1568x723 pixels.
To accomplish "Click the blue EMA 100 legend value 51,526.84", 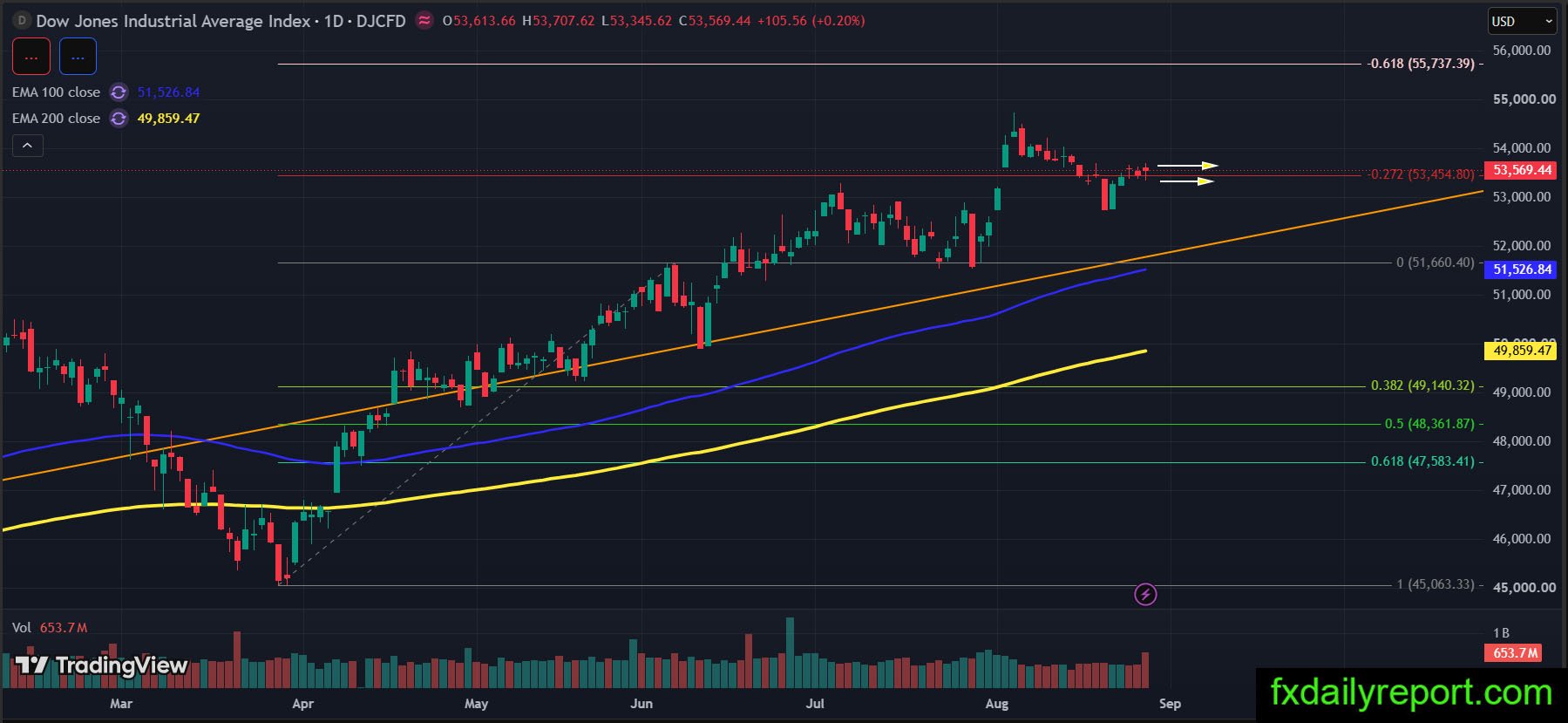I will [x=168, y=92].
